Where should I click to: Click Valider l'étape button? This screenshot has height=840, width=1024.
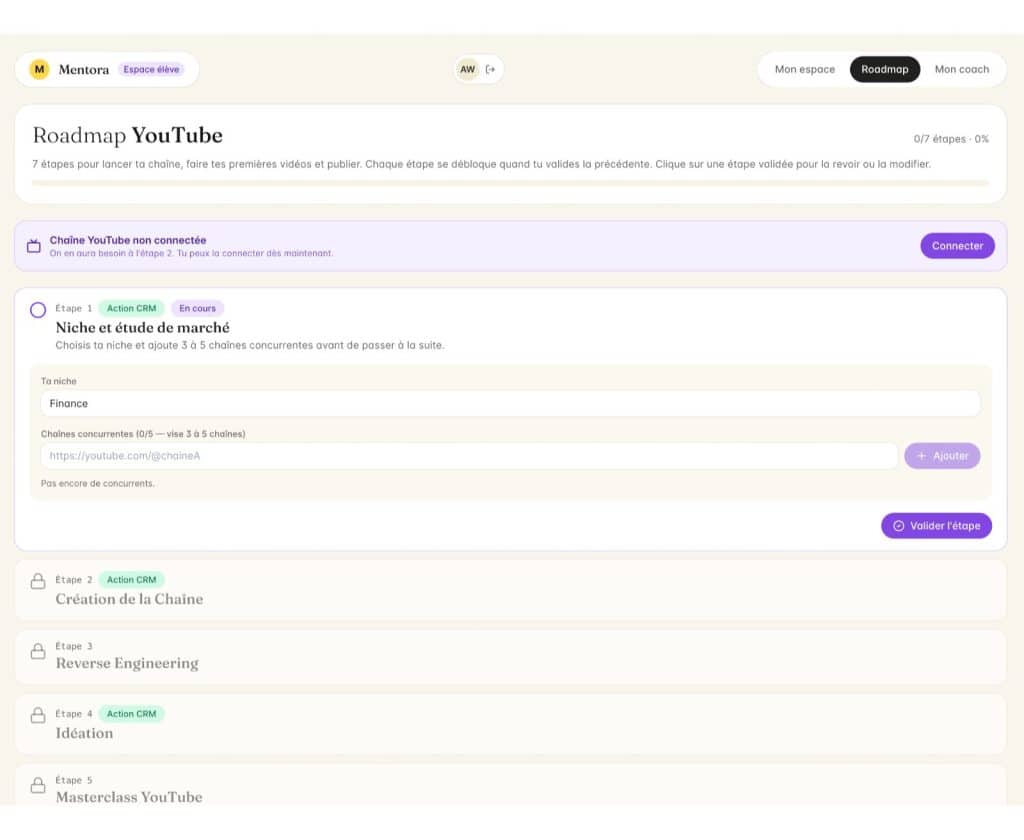click(x=936, y=526)
